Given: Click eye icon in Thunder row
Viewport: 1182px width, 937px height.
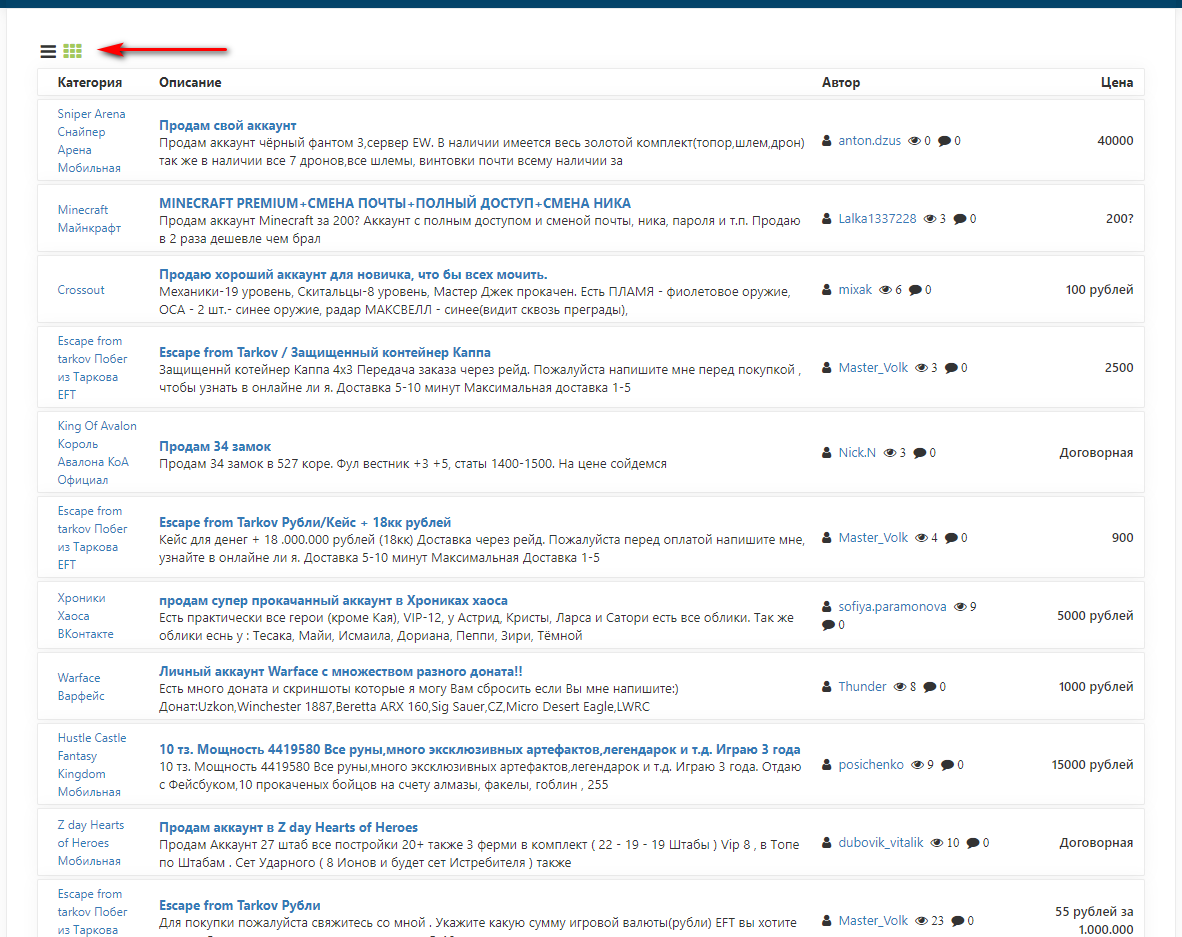Looking at the screenshot, I should tap(900, 687).
